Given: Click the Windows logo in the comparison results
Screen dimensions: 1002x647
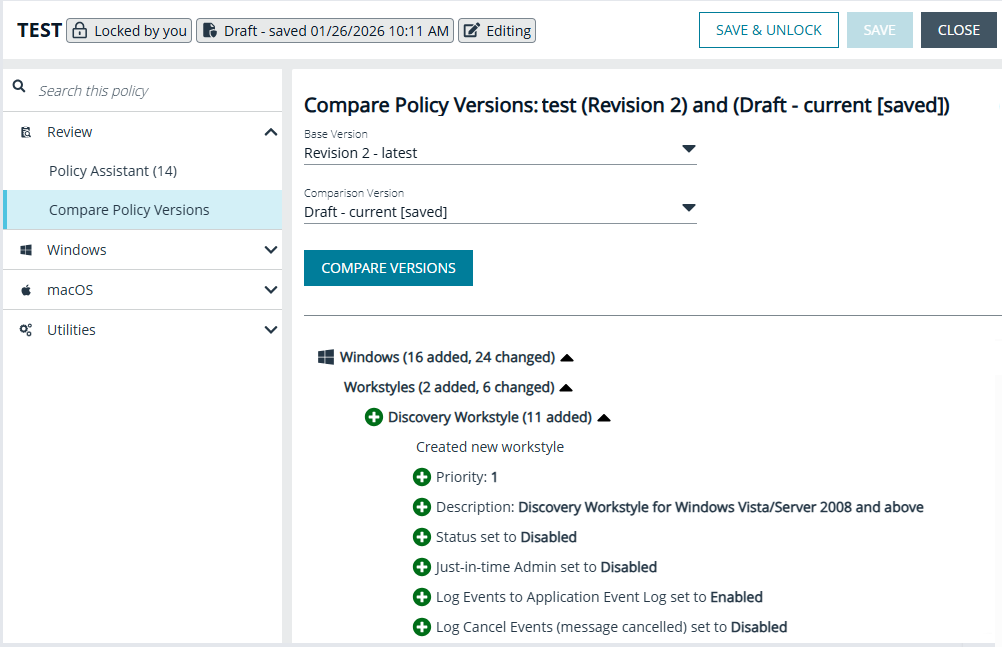Looking at the screenshot, I should point(324,356).
